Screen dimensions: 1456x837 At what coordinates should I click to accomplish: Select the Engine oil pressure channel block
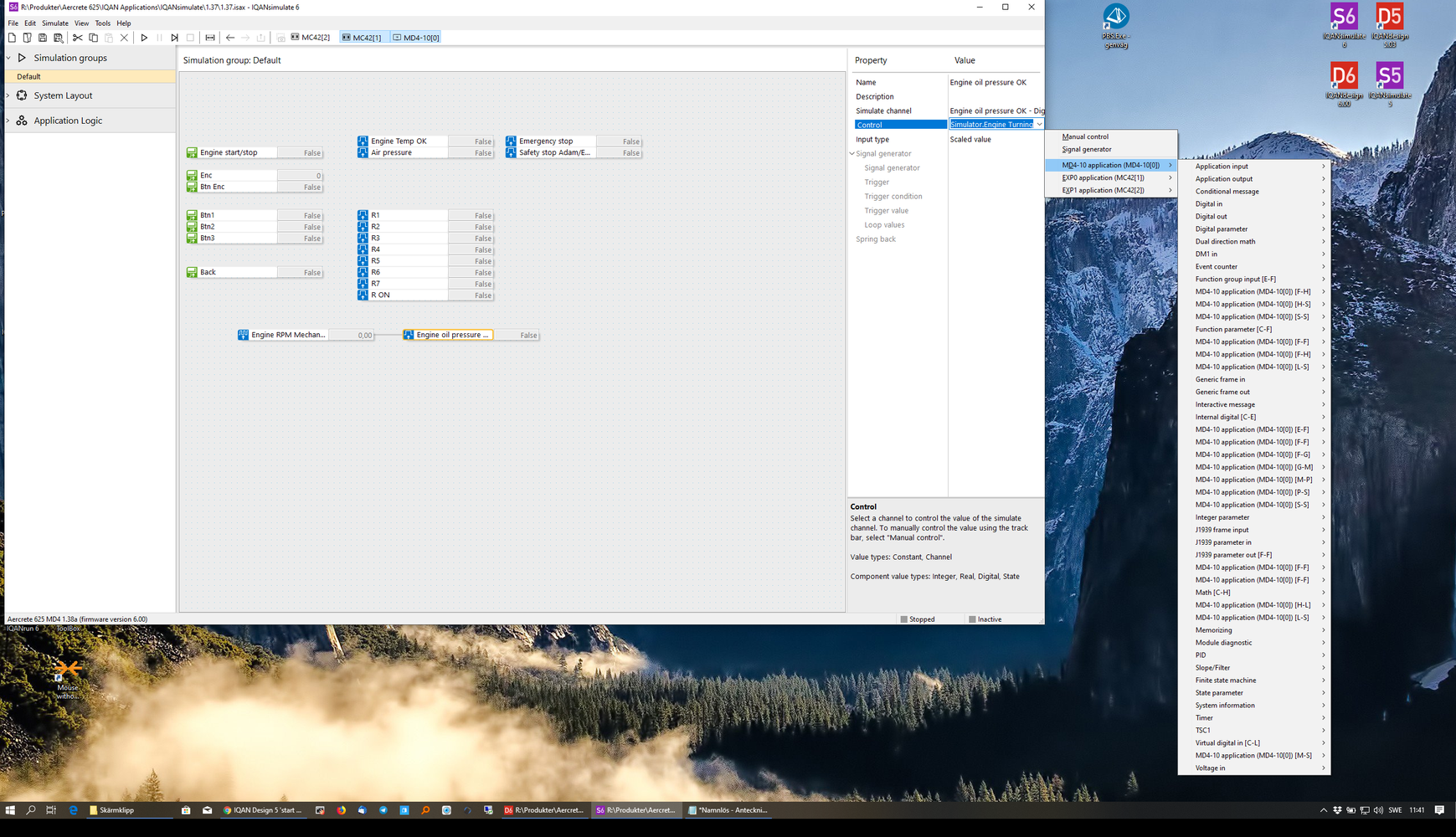(448, 335)
